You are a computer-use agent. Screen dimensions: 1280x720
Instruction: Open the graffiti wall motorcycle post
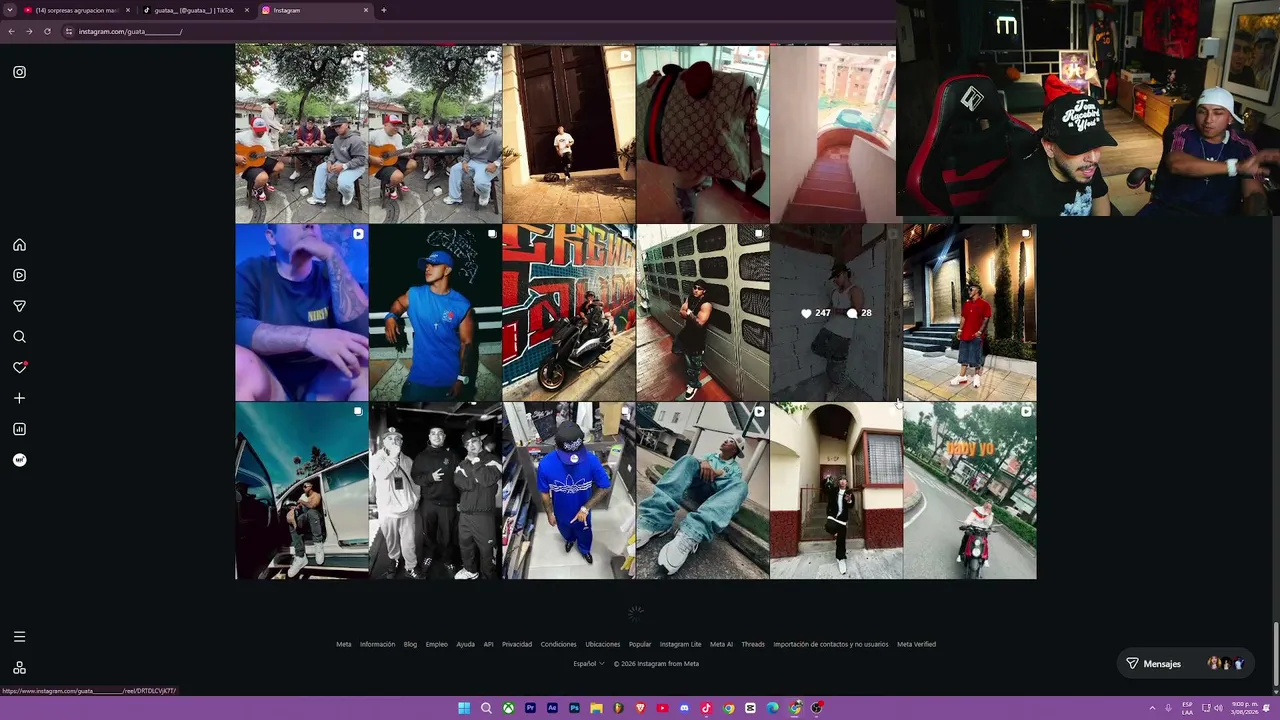569,312
